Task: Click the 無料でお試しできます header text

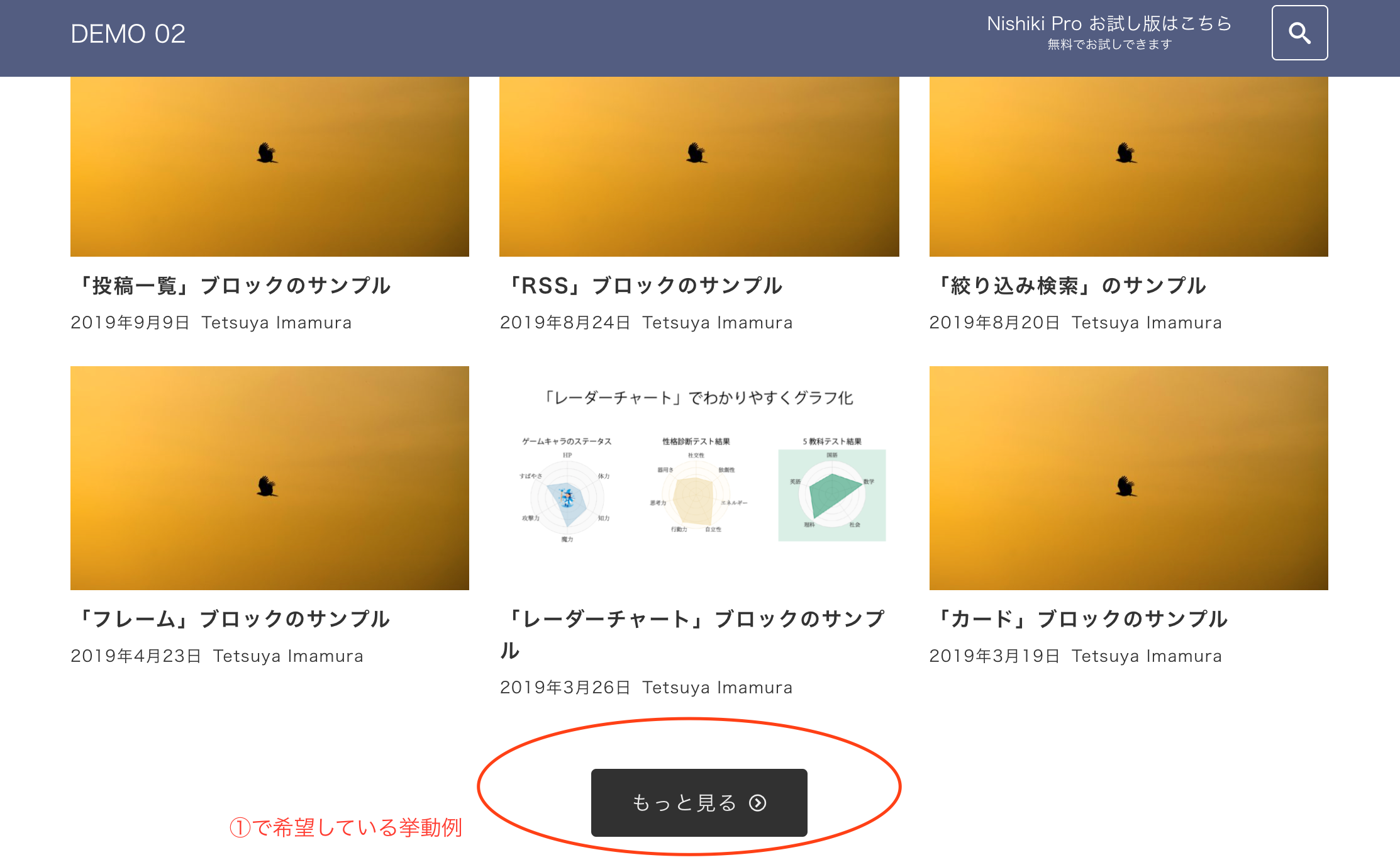Action: pos(1109,44)
